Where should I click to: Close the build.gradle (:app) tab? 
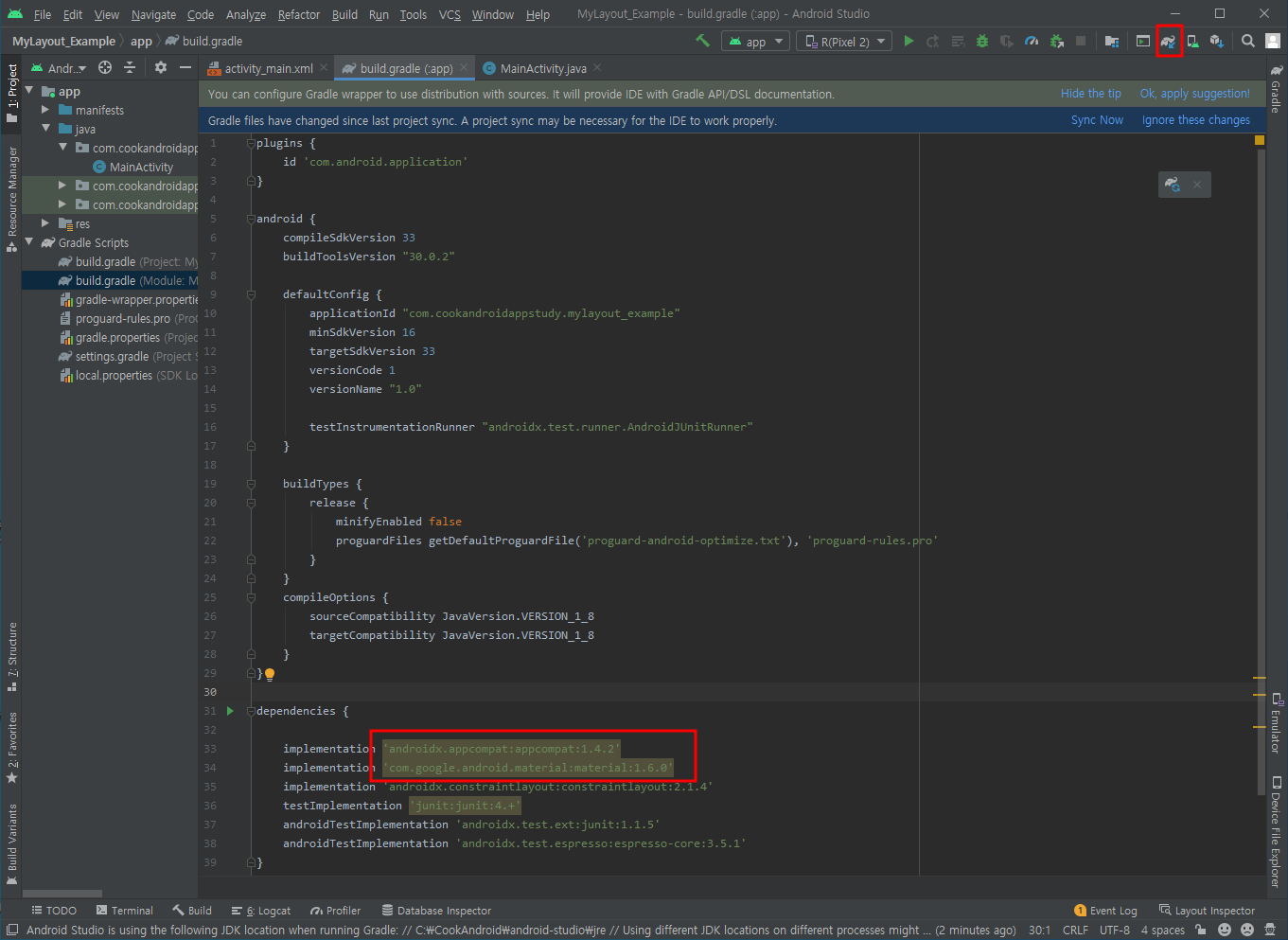point(464,67)
